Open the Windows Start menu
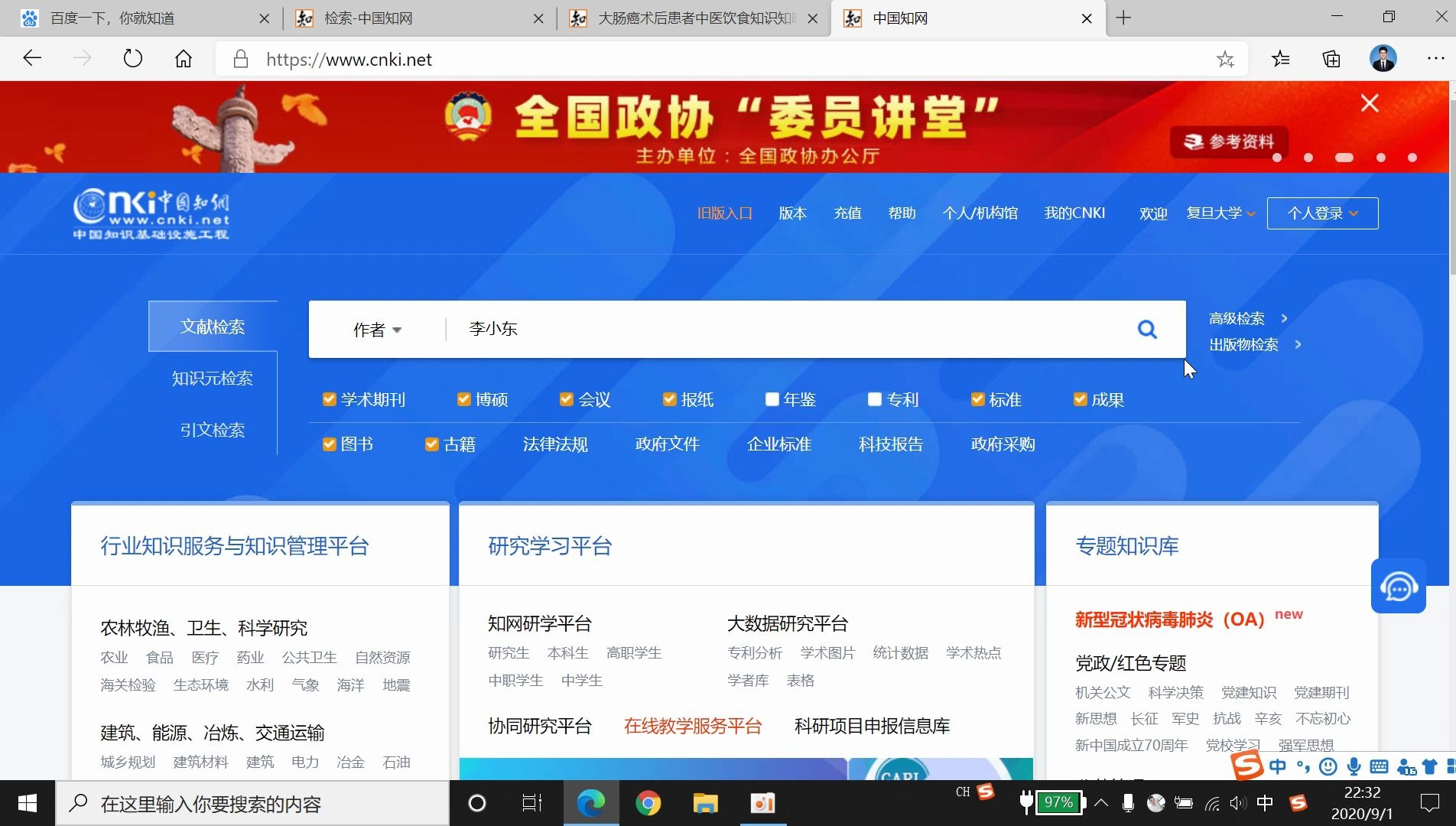Viewport: 1456px width, 826px height. click(x=28, y=803)
